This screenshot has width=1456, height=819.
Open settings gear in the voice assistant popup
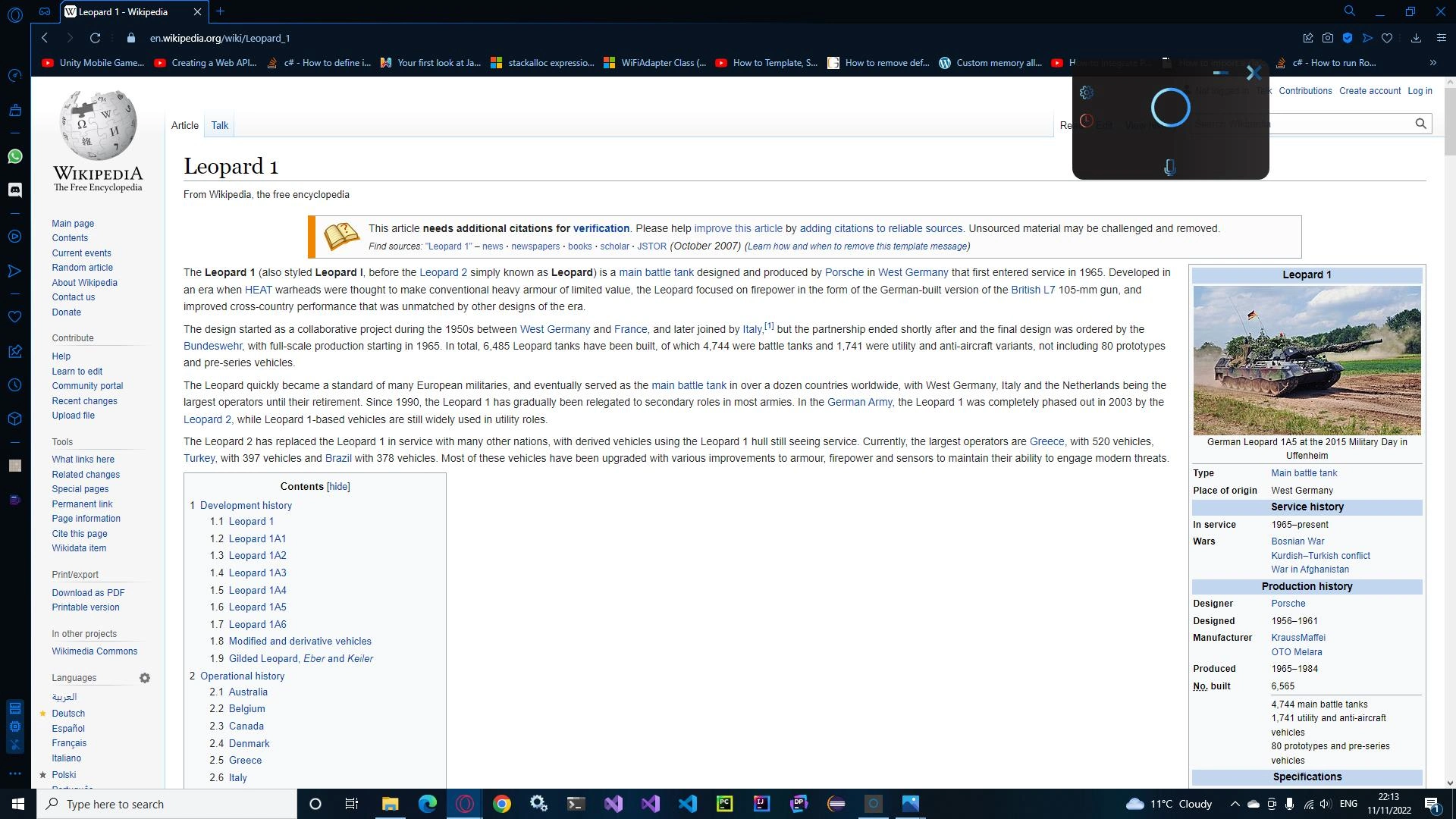coord(1087,93)
